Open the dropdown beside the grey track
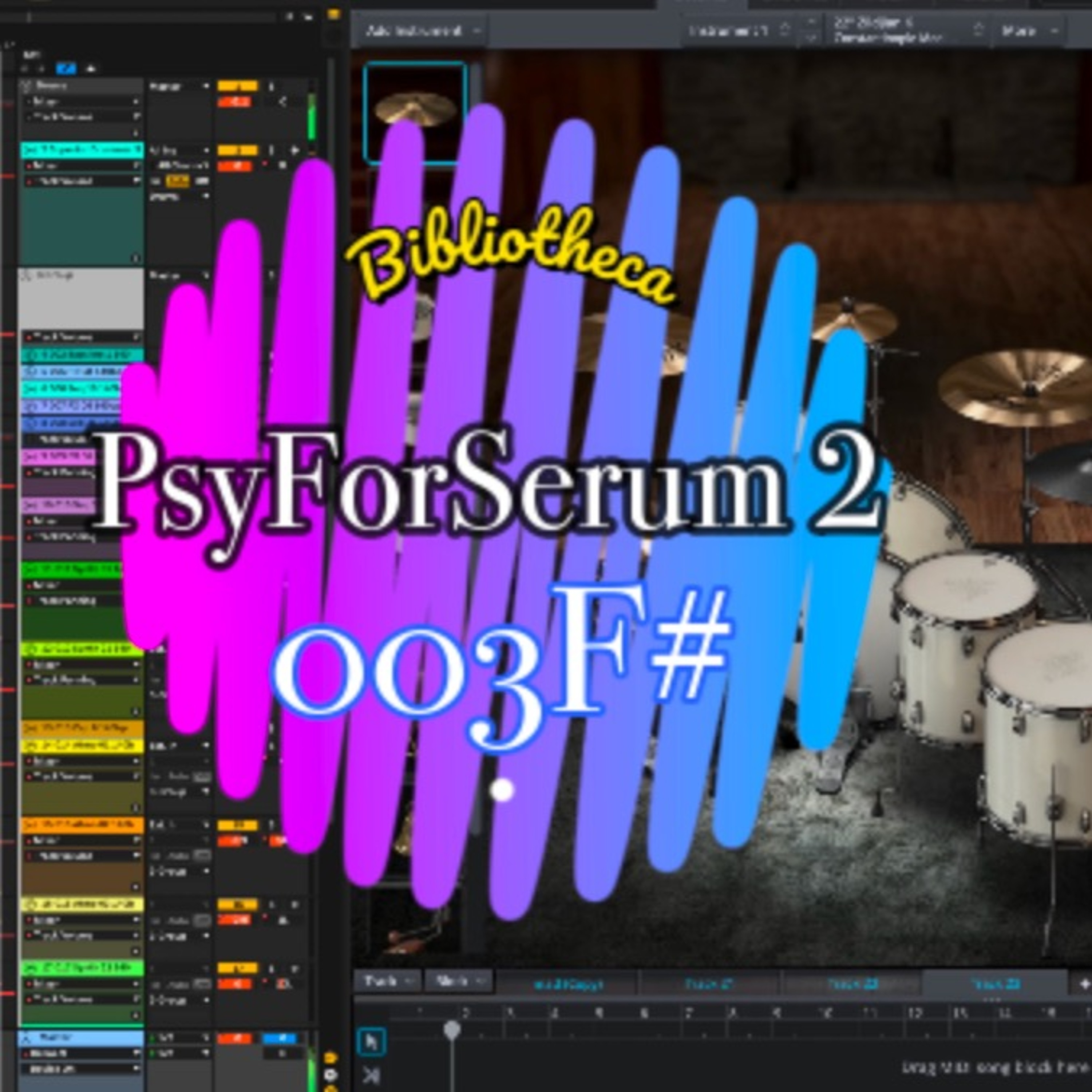1092x1092 pixels. (179, 276)
